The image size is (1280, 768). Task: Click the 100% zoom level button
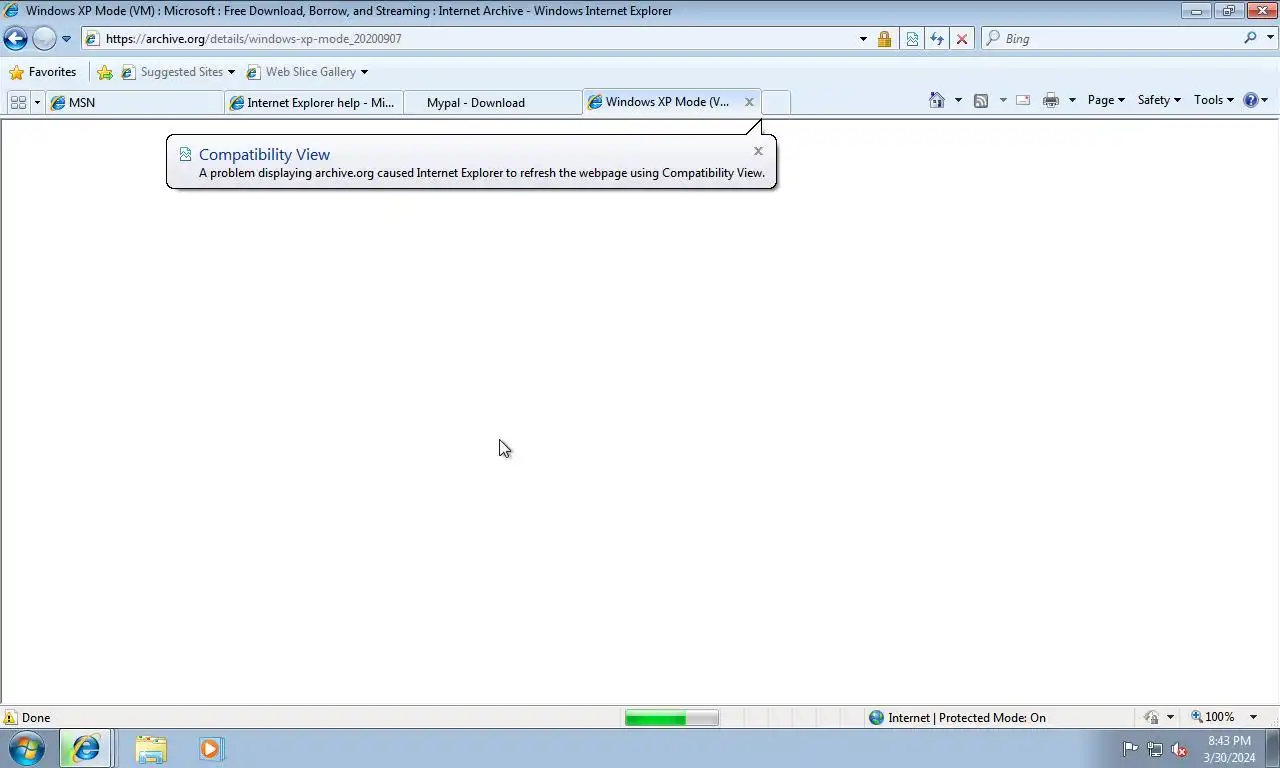tap(1213, 717)
